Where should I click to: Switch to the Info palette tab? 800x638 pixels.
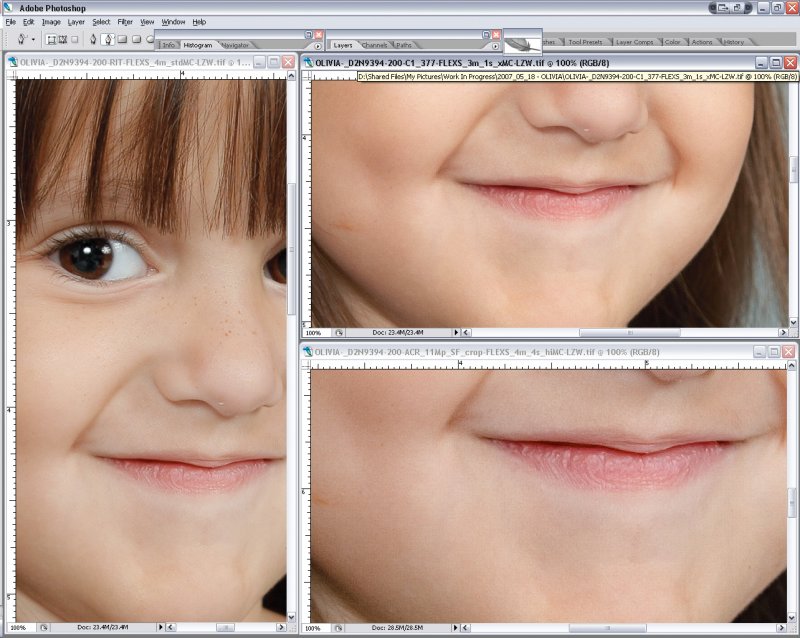168,45
